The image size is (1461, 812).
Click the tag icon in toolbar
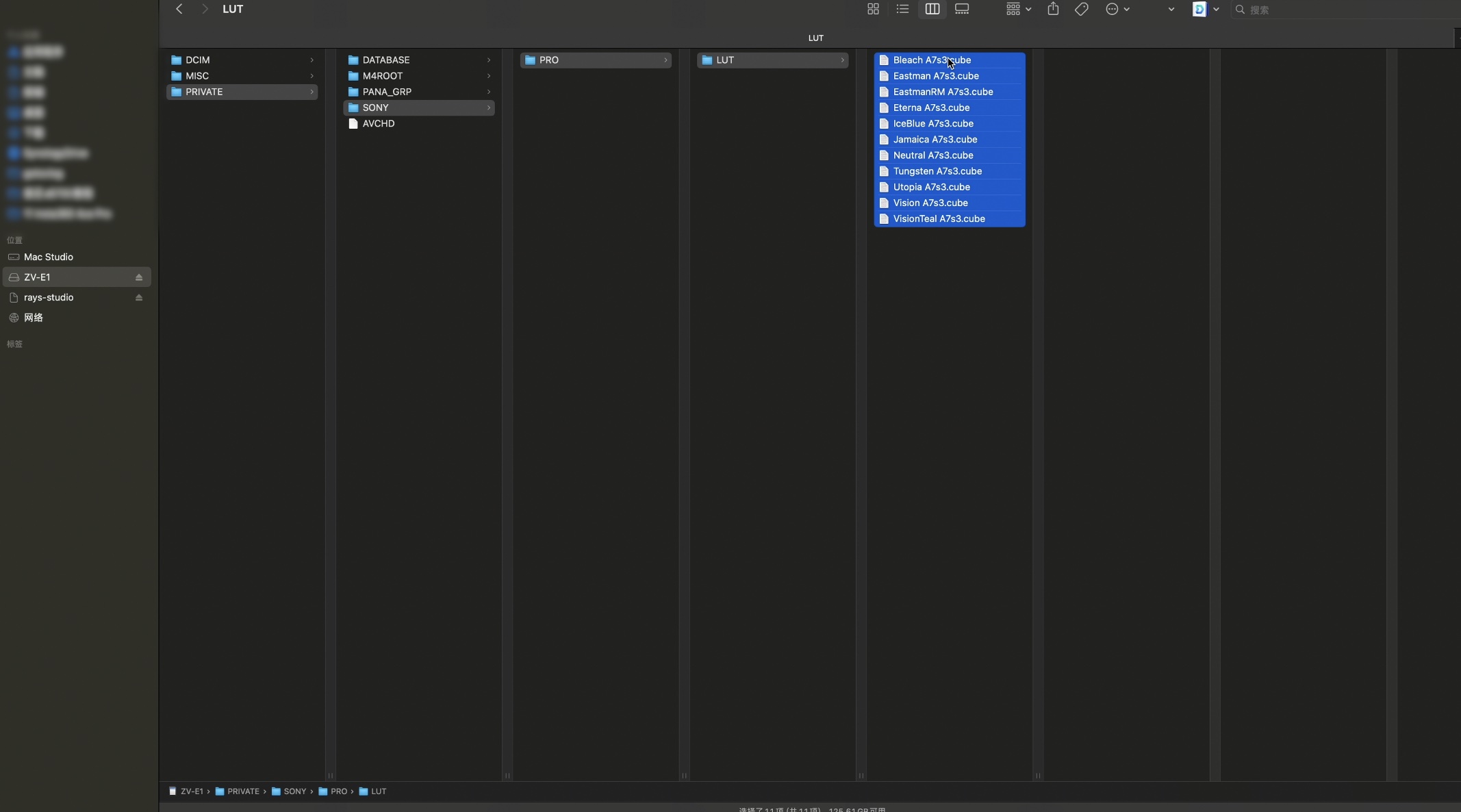(1082, 9)
